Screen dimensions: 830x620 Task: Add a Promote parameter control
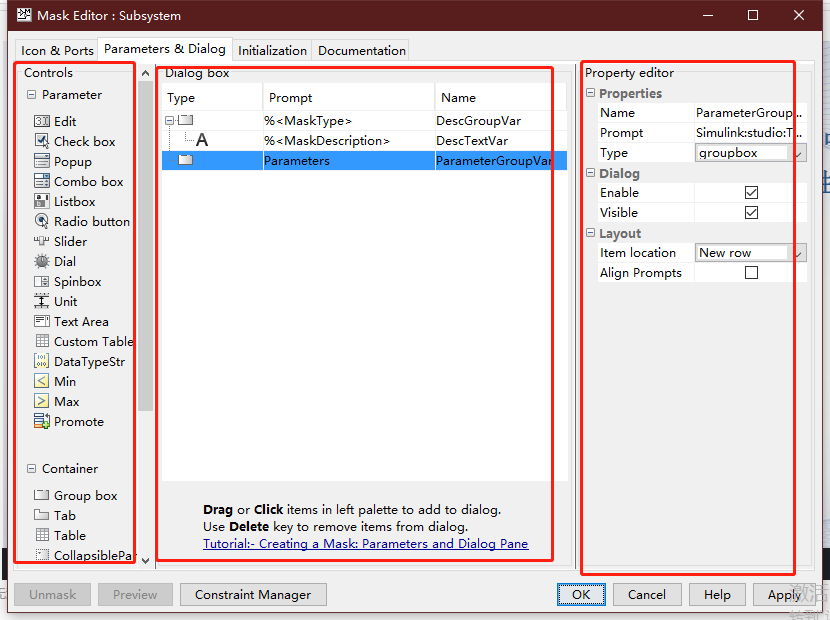tap(69, 422)
